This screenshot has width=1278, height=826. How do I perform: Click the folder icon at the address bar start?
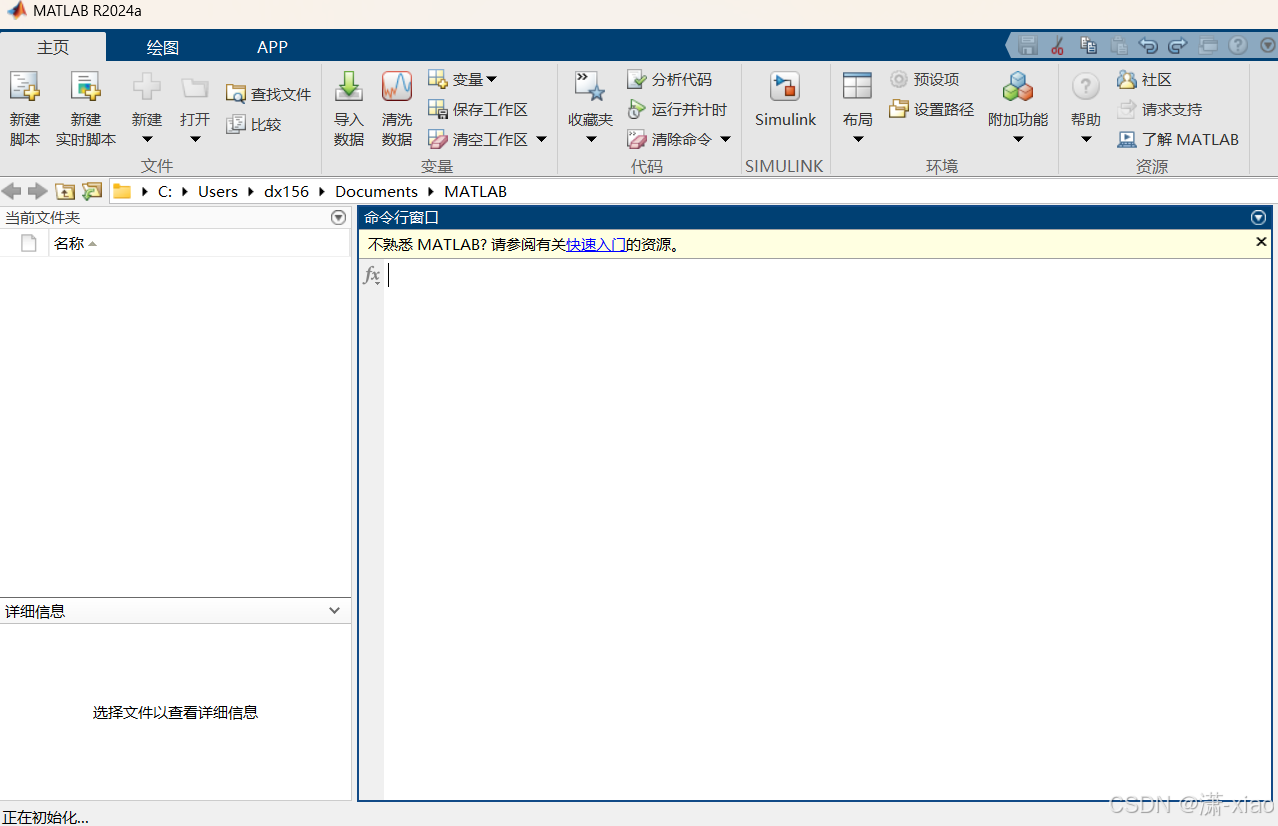122,191
